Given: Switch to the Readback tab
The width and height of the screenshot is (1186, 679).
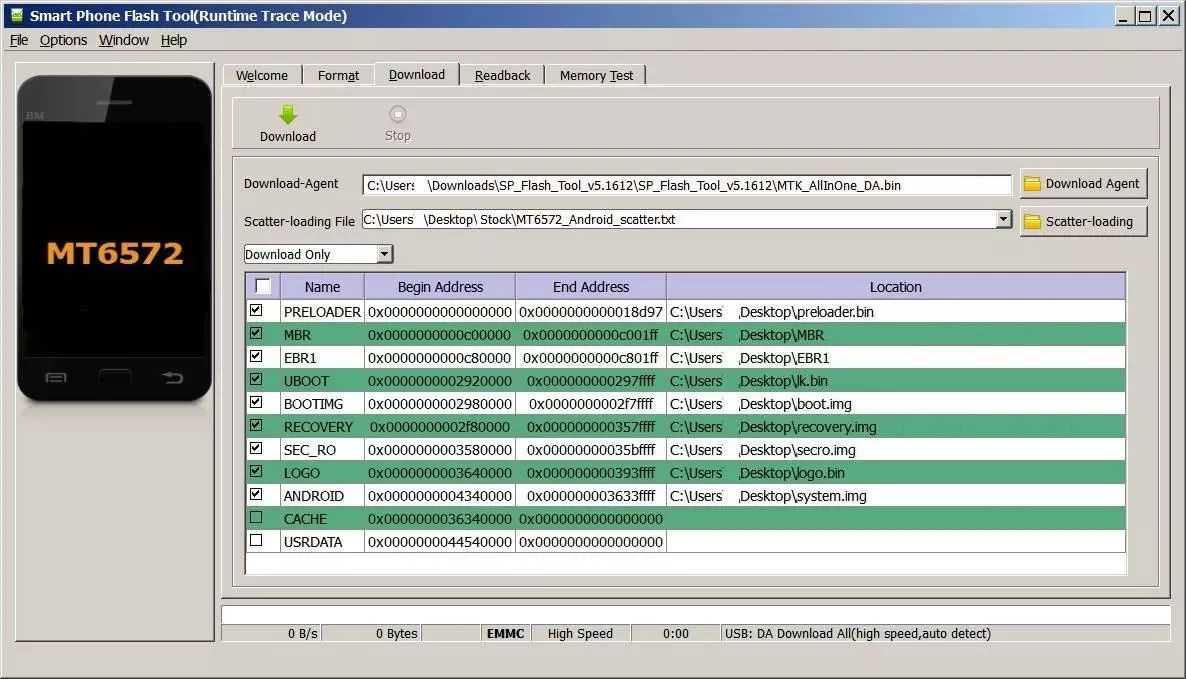Looking at the screenshot, I should [502, 75].
